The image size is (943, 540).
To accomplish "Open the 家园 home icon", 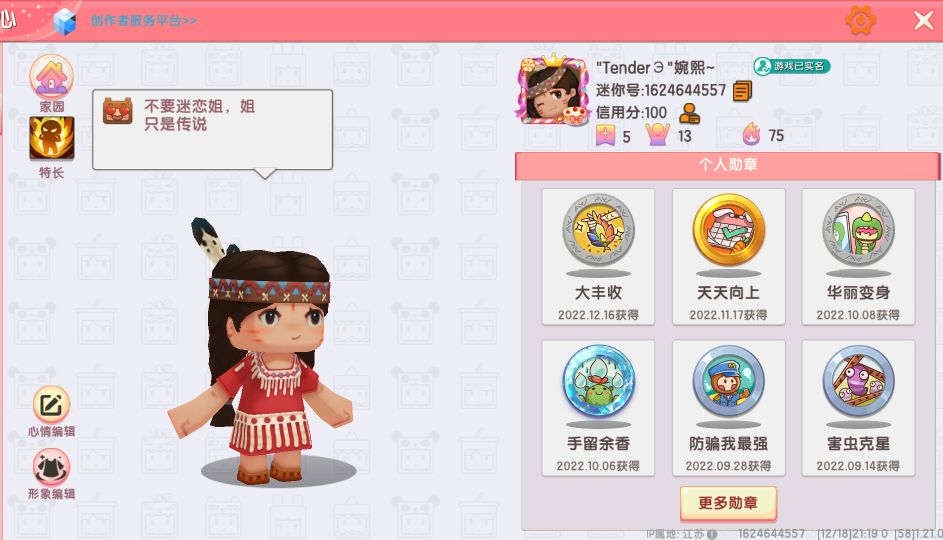I will pyautogui.click(x=52, y=78).
